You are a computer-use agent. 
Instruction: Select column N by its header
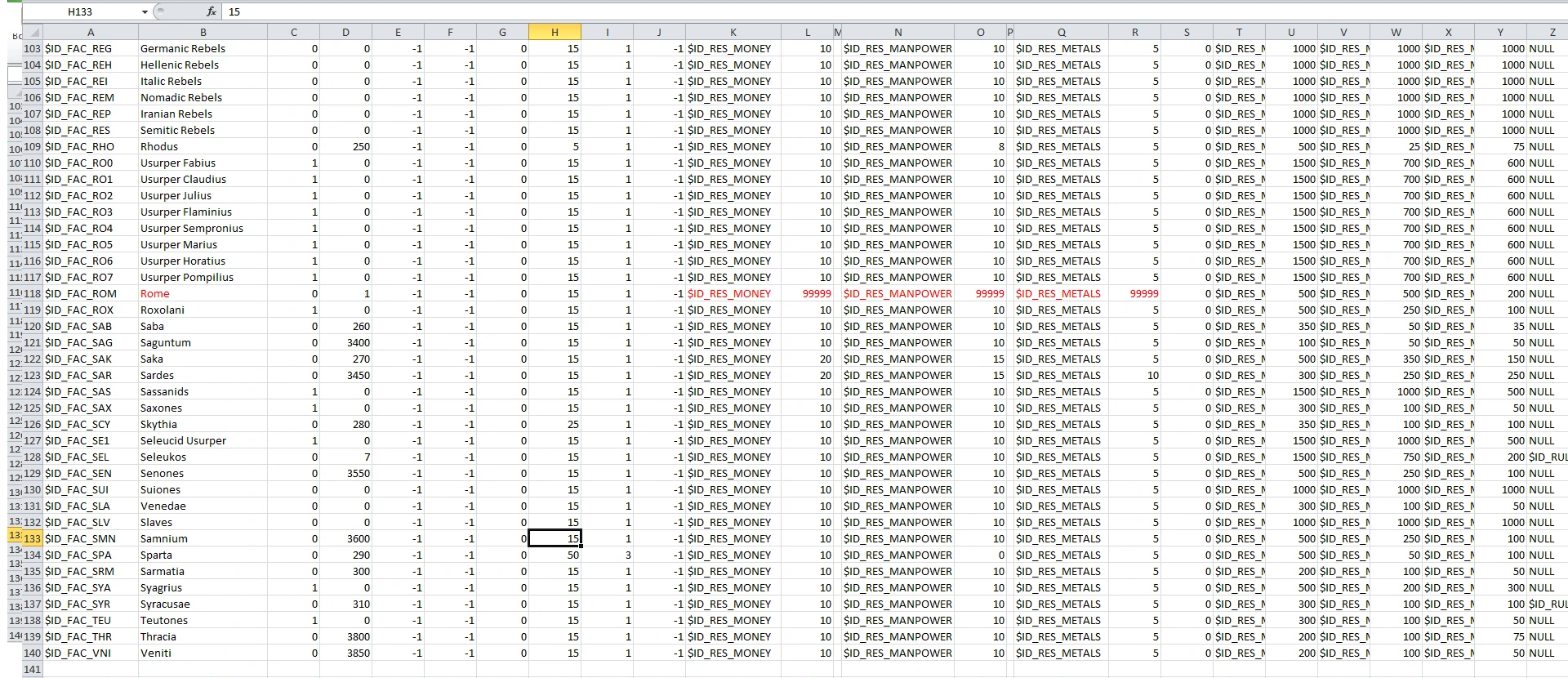[898, 32]
